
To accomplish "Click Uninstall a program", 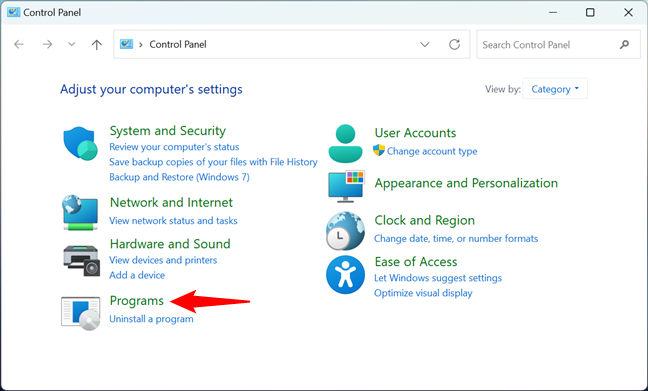I will (x=151, y=319).
